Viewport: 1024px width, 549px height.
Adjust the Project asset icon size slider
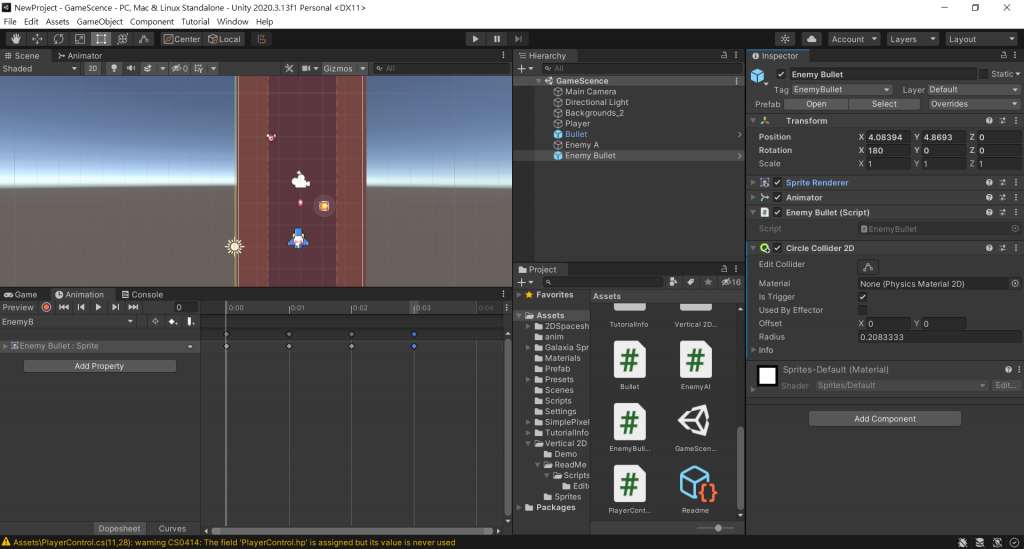(717, 527)
